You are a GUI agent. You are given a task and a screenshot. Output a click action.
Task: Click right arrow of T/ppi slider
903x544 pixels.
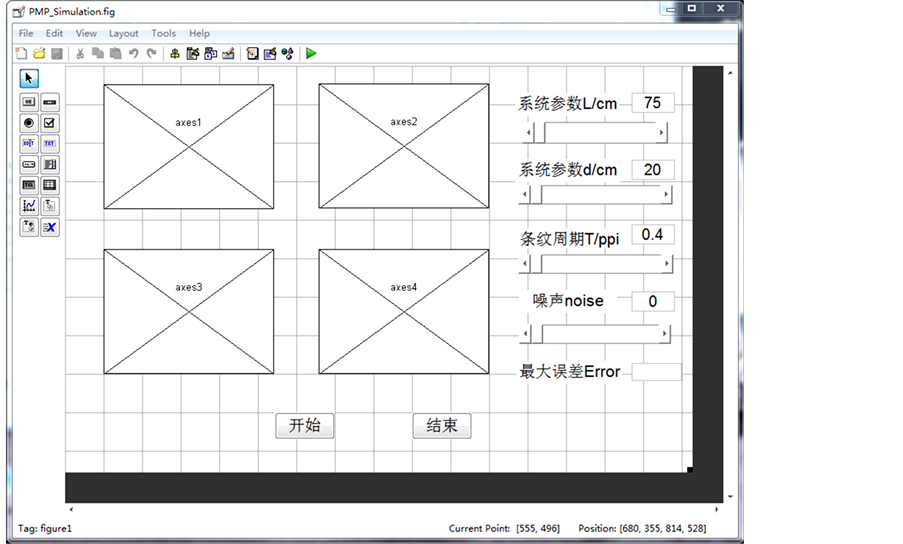[x=666, y=263]
